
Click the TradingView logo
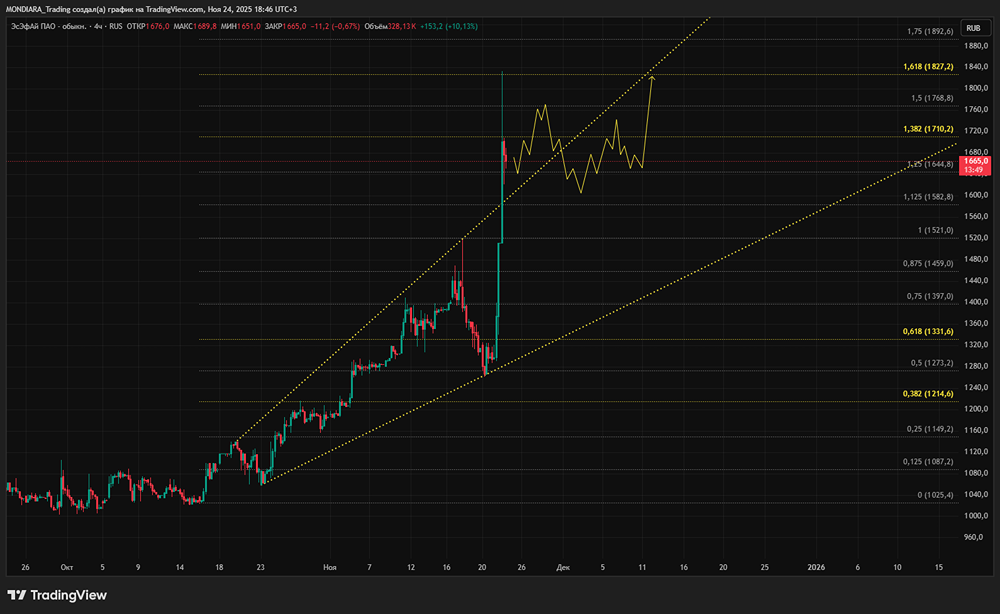[x=57, y=595]
